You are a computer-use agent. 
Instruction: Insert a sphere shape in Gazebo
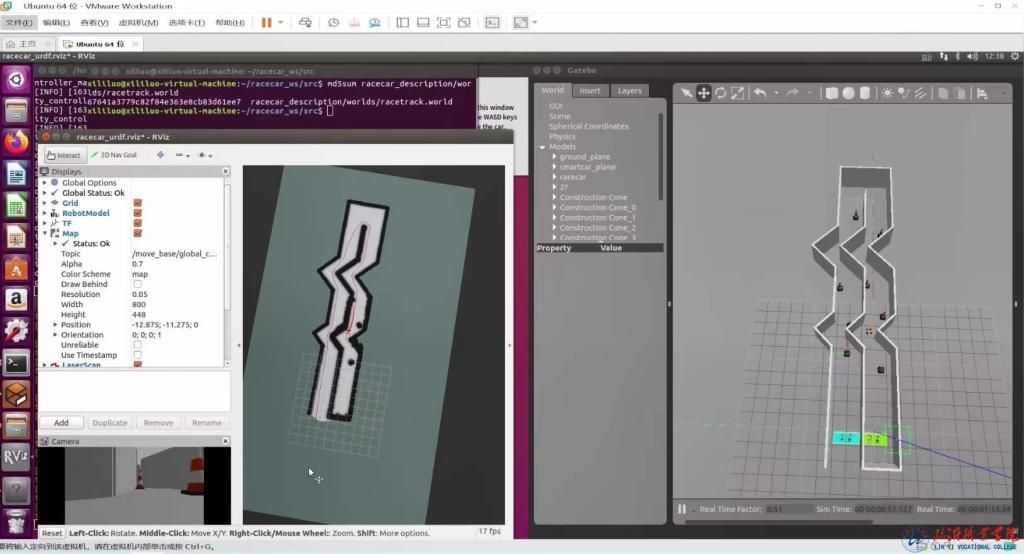849,93
